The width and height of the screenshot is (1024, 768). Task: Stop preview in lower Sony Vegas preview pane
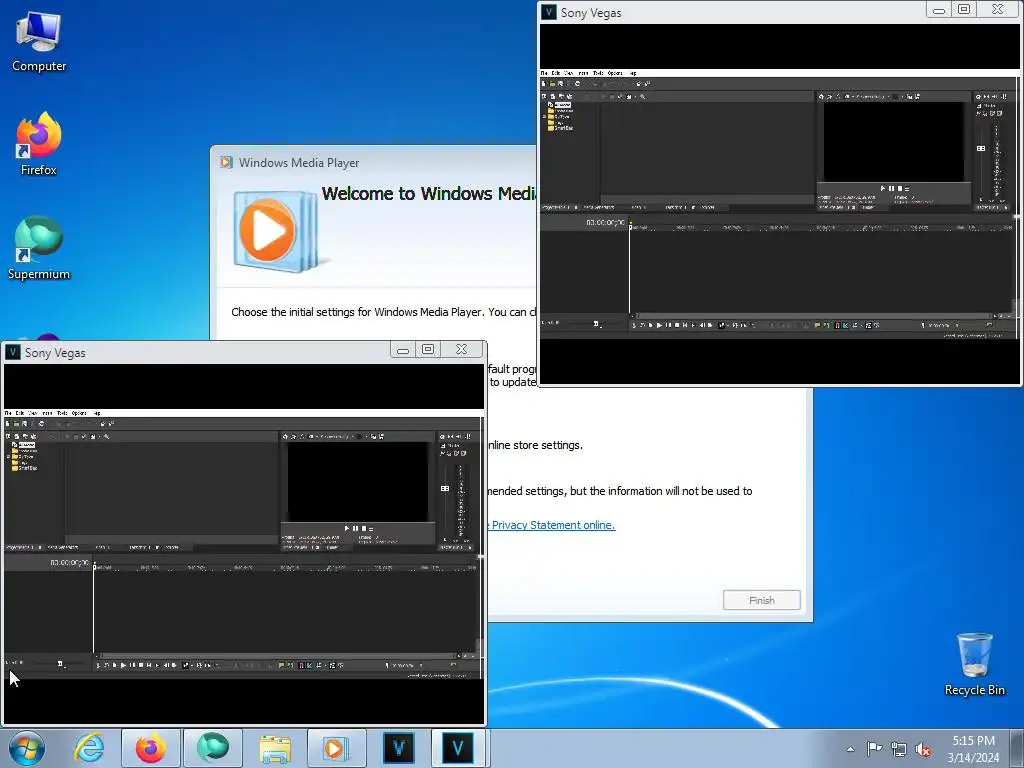click(x=364, y=528)
